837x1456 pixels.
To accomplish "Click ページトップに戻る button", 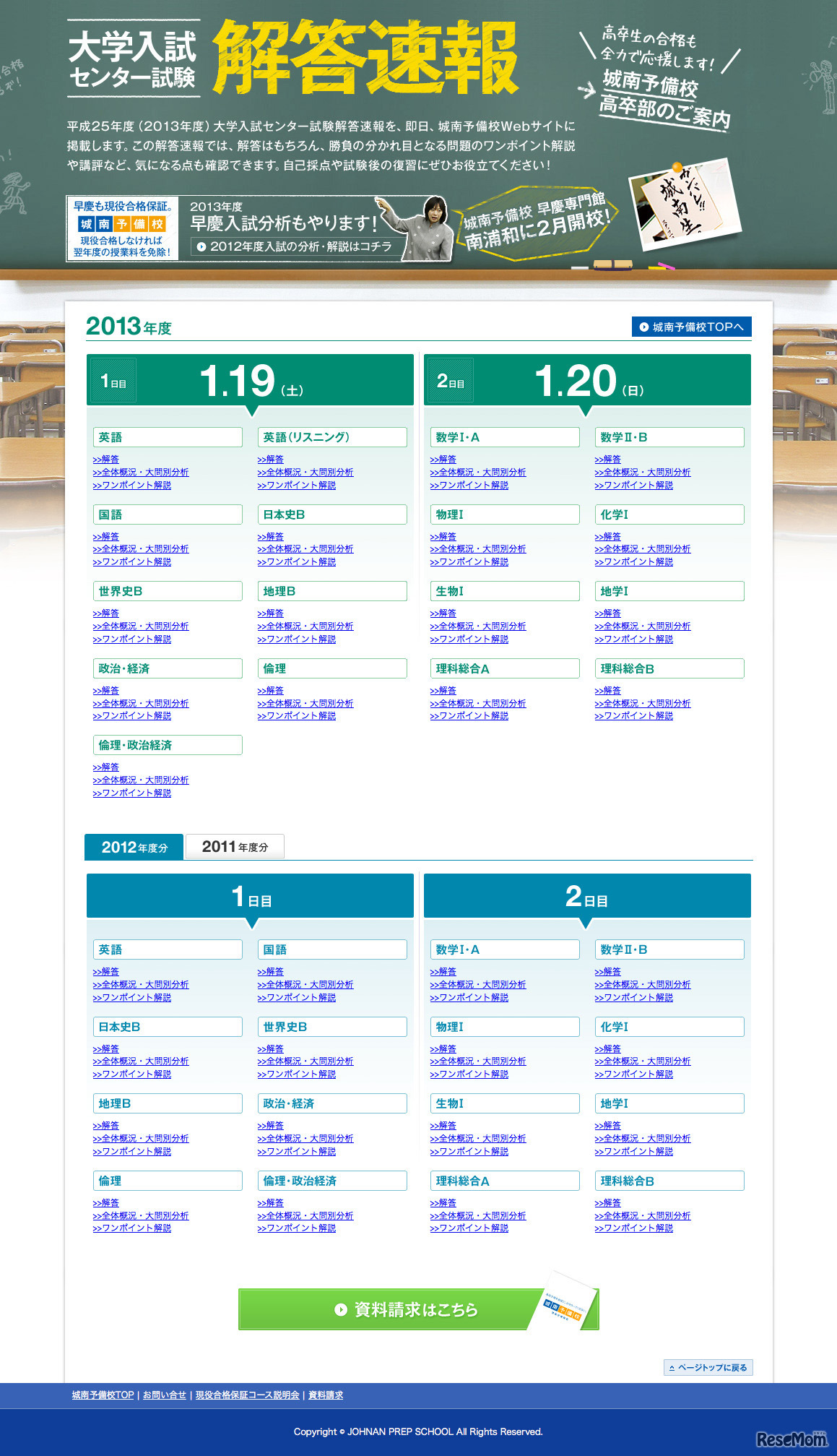I will (708, 1367).
